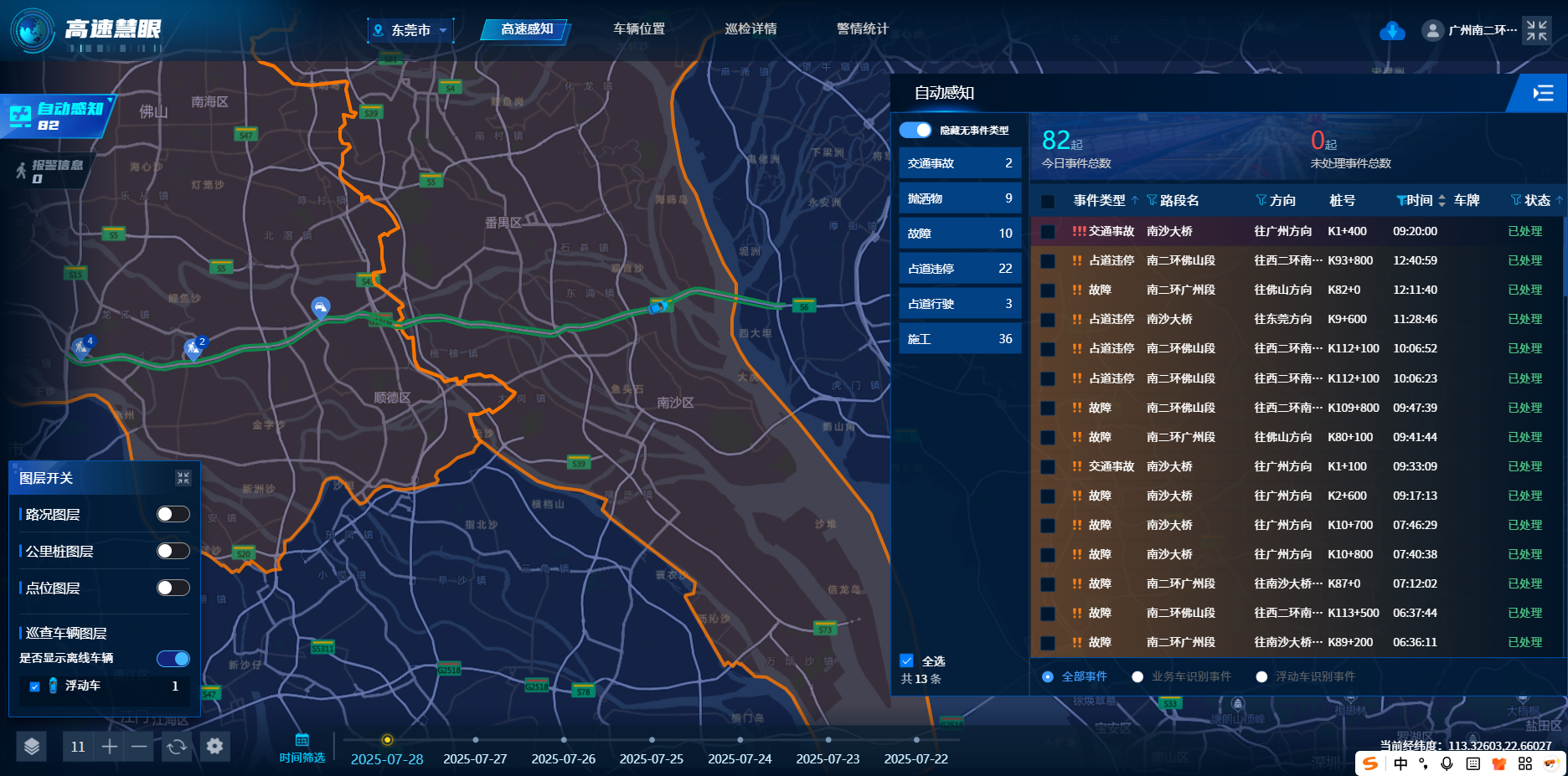Screen dimensions: 1568x776
Task: Select 全部事件 radio button
Action: [1047, 676]
